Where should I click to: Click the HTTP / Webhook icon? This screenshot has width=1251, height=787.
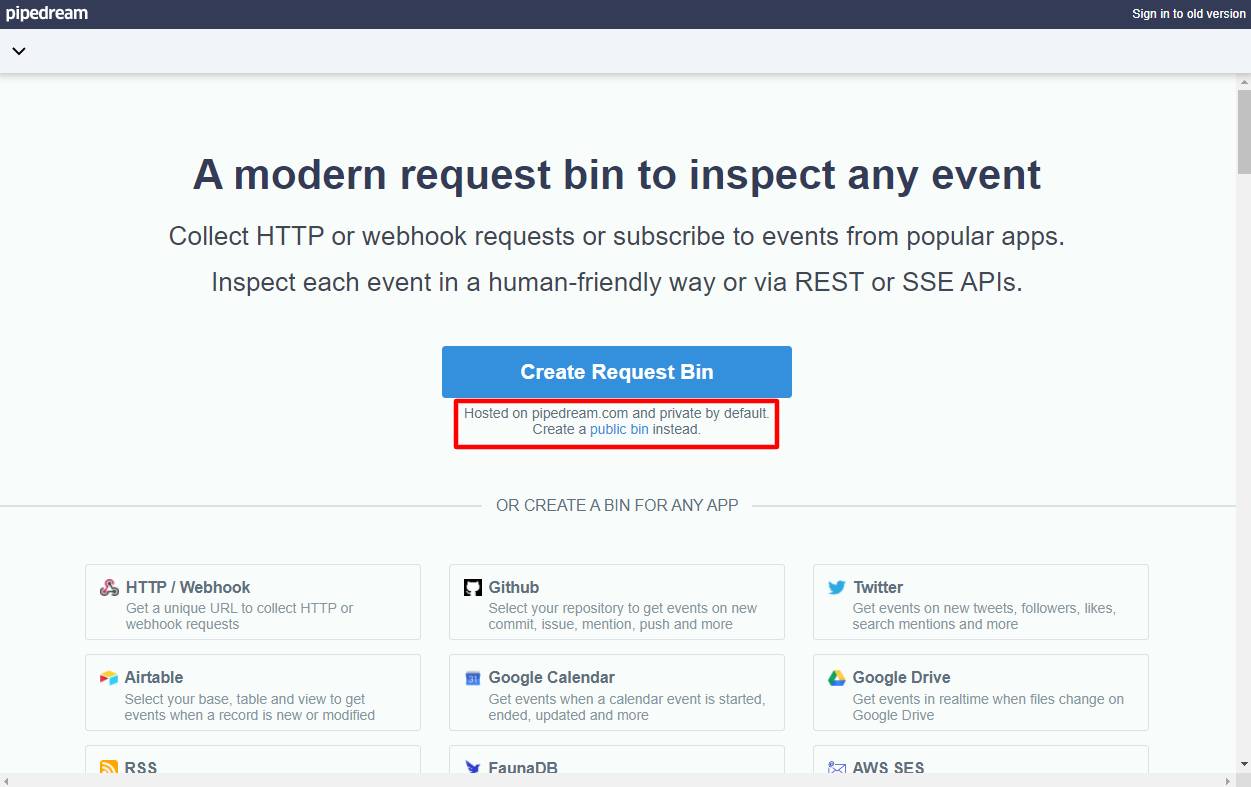click(x=109, y=588)
